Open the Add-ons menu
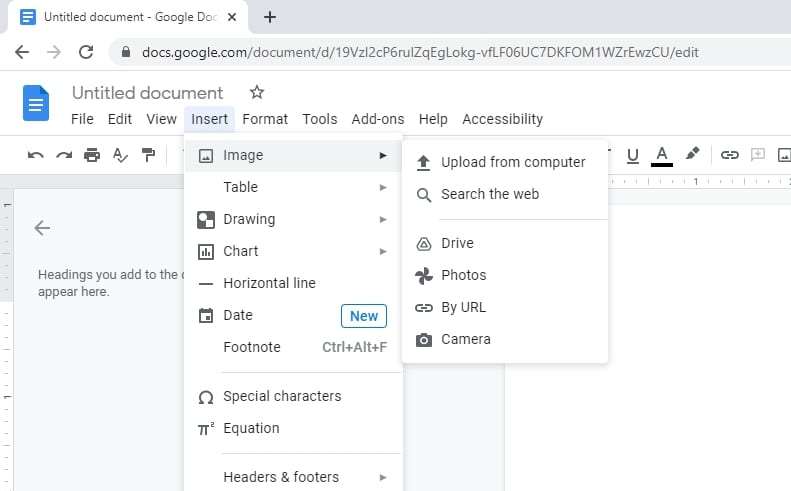Viewport: 791px width, 491px height. [x=378, y=119]
